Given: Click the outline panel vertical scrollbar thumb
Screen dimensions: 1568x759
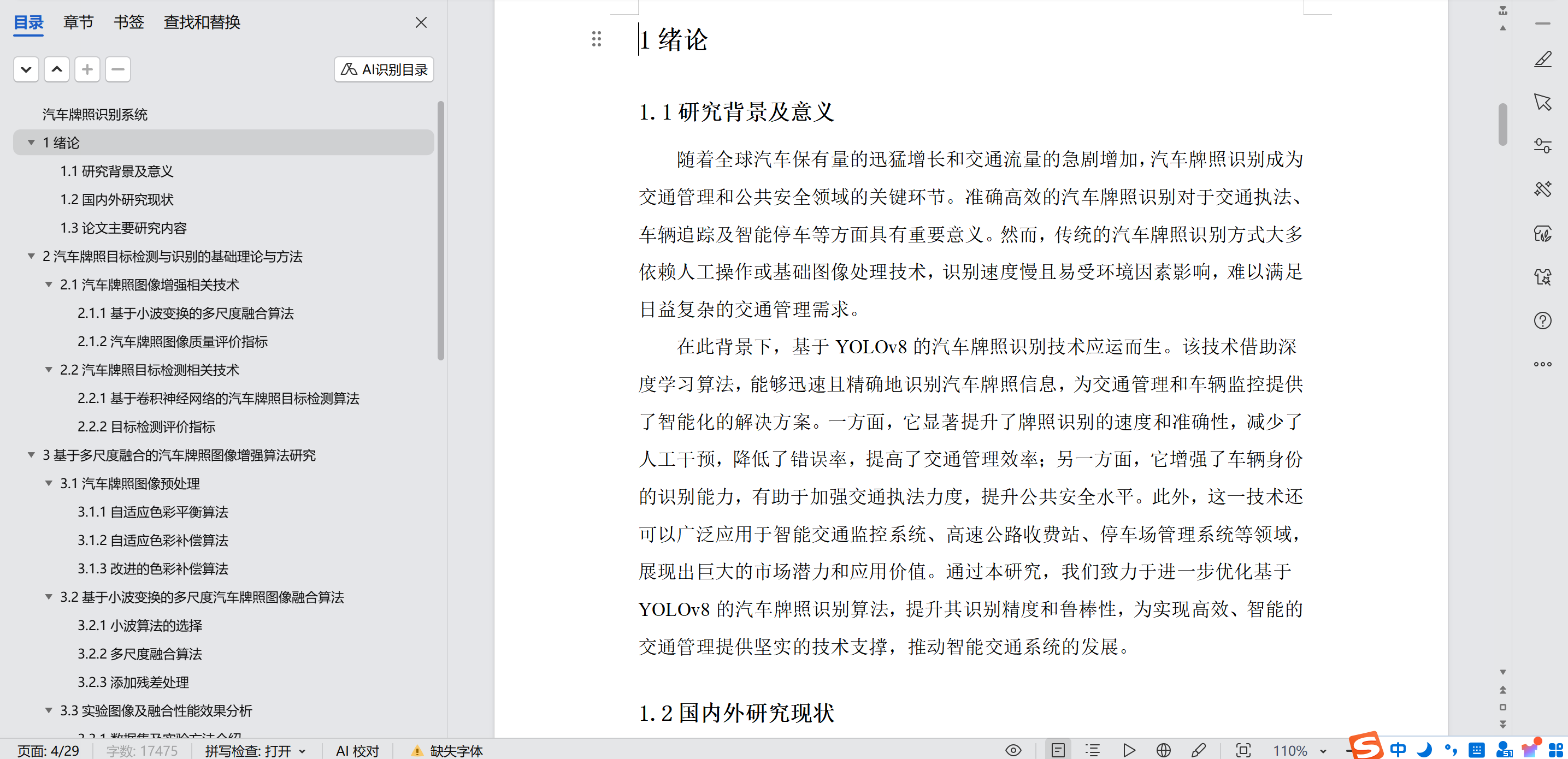Looking at the screenshot, I should click(441, 230).
